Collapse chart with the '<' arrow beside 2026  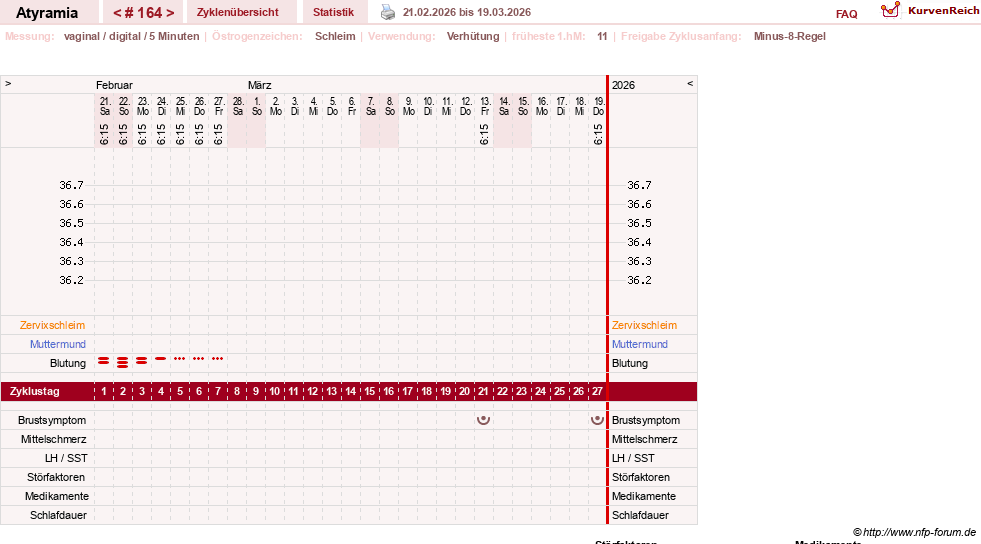point(690,83)
